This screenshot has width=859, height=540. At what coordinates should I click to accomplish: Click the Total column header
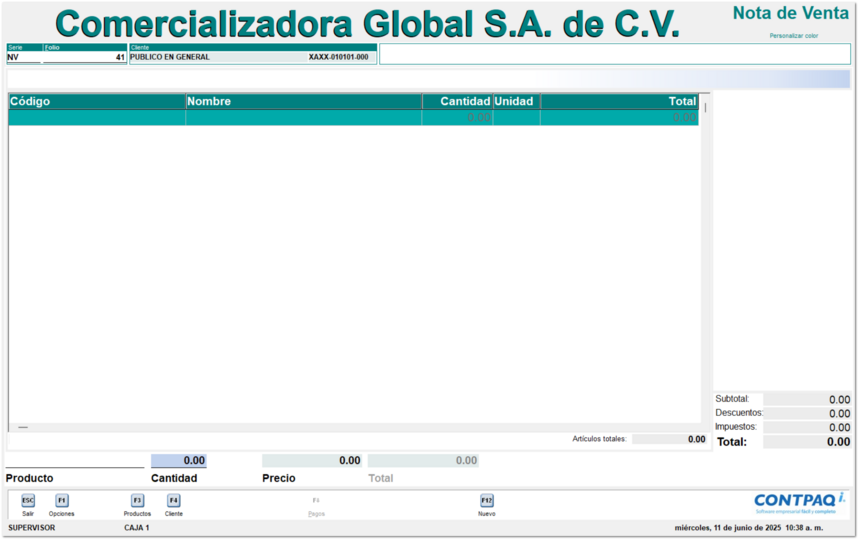coord(620,101)
